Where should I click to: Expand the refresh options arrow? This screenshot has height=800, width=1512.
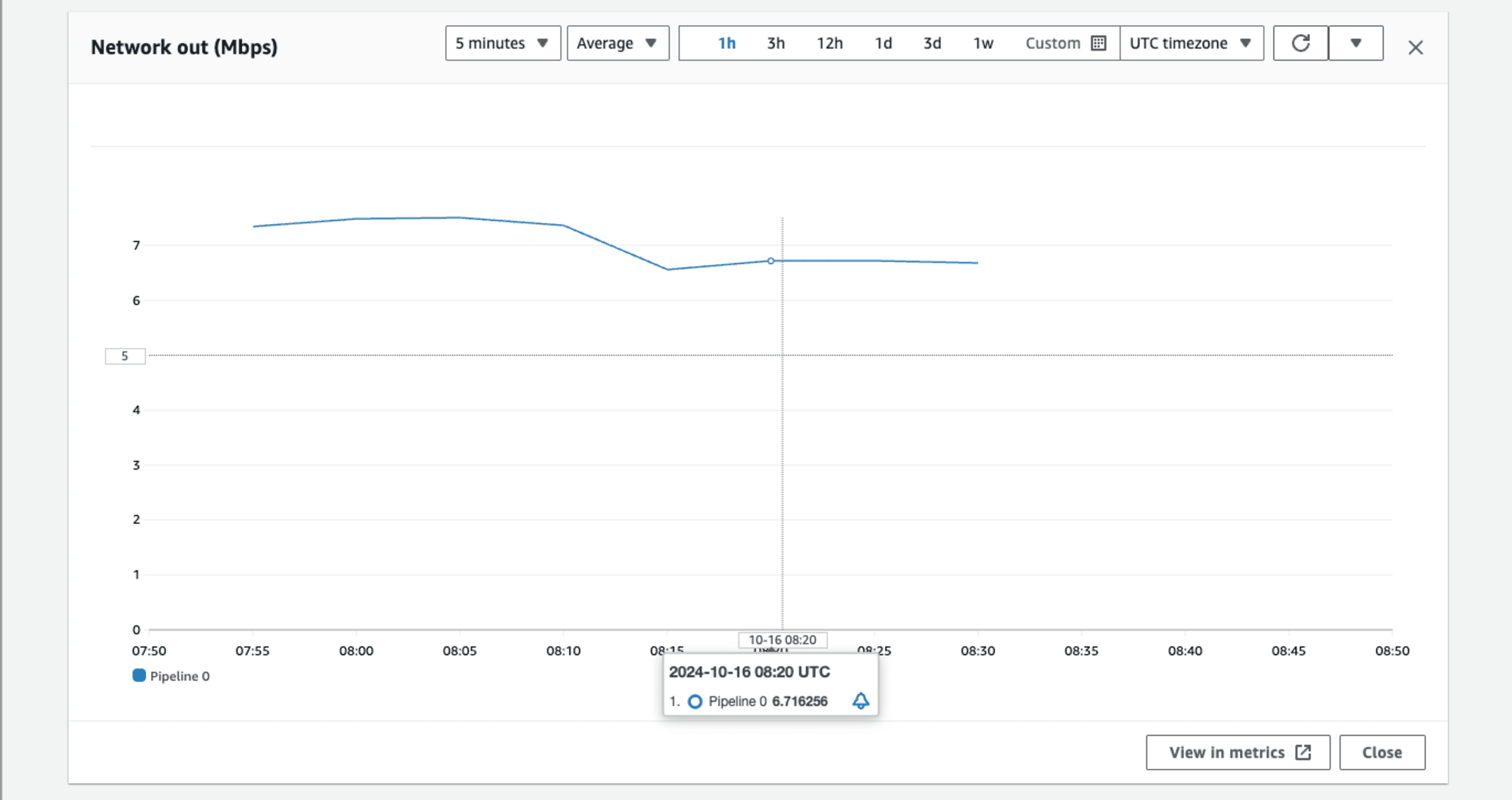tap(1356, 43)
